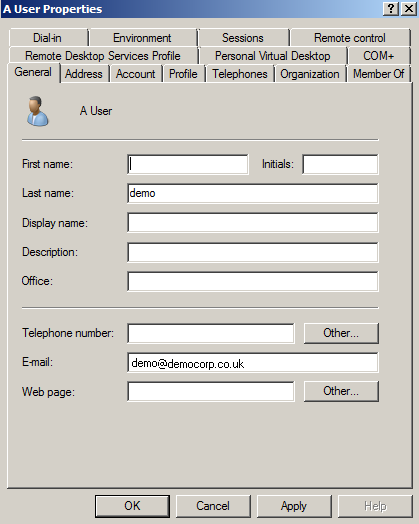
Task: Click the Apply button
Action: click(x=294, y=506)
